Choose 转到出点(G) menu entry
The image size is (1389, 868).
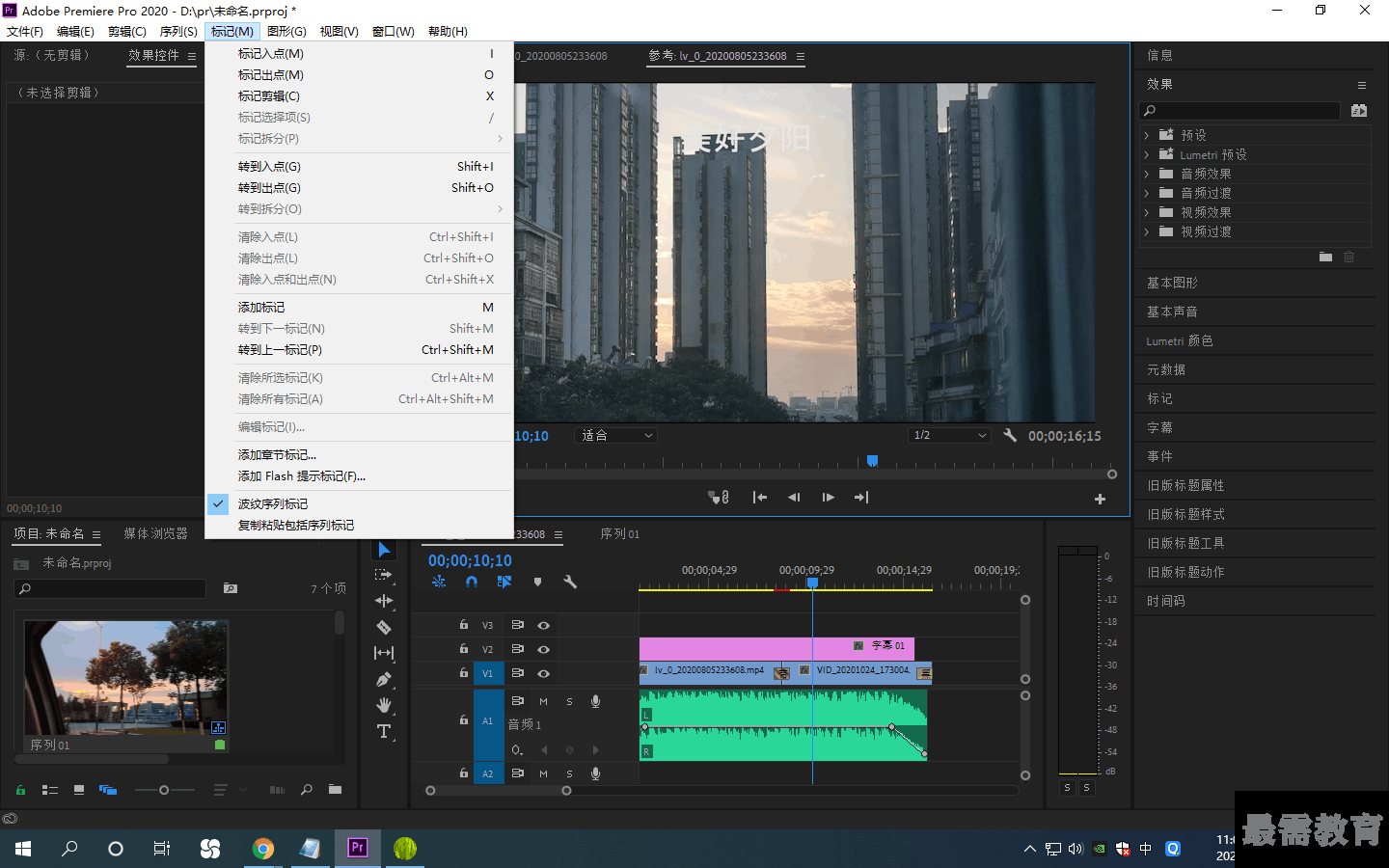(359, 187)
